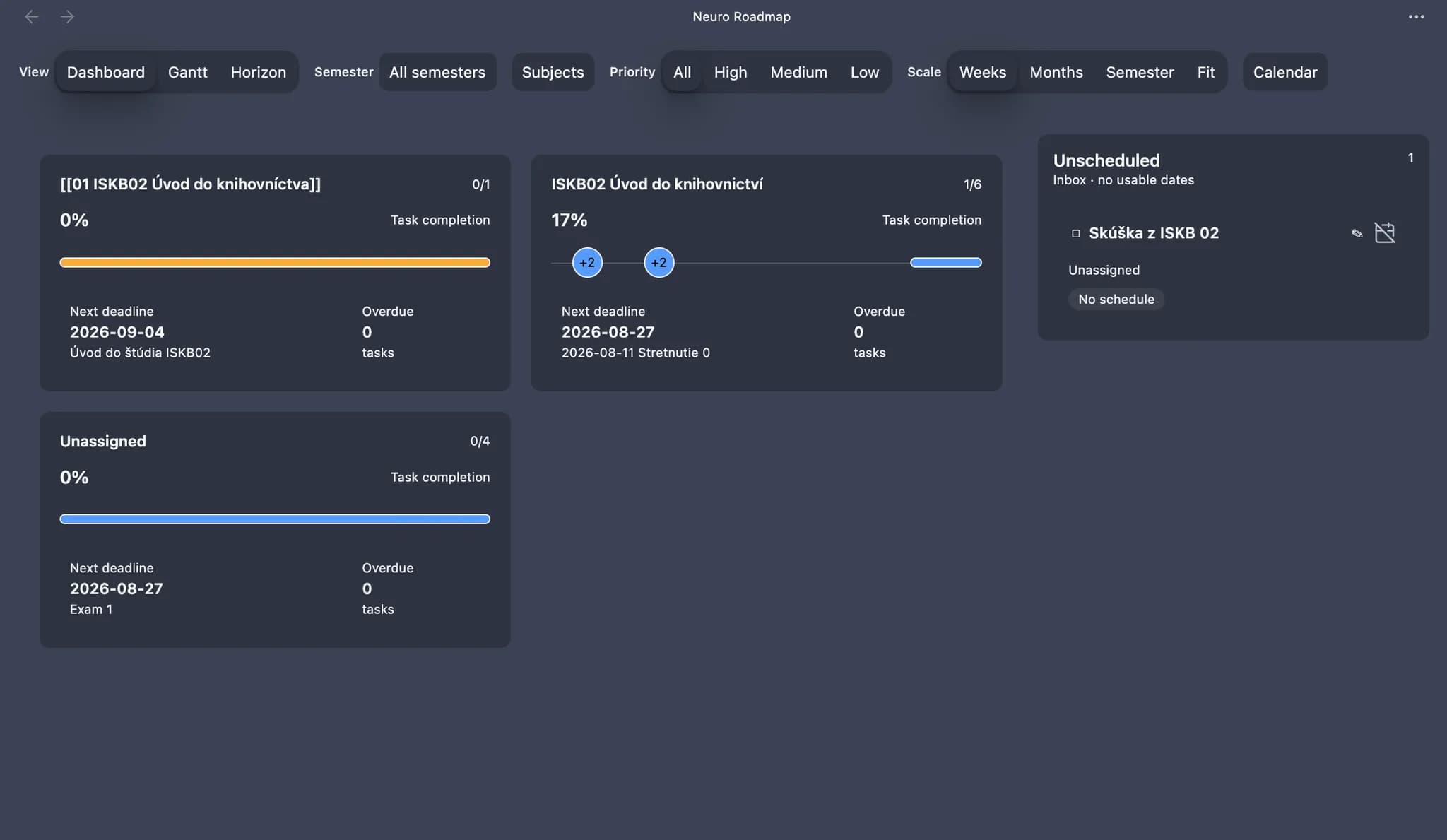Switch to the Gantt view
1447x840 pixels.
pyautogui.click(x=188, y=72)
